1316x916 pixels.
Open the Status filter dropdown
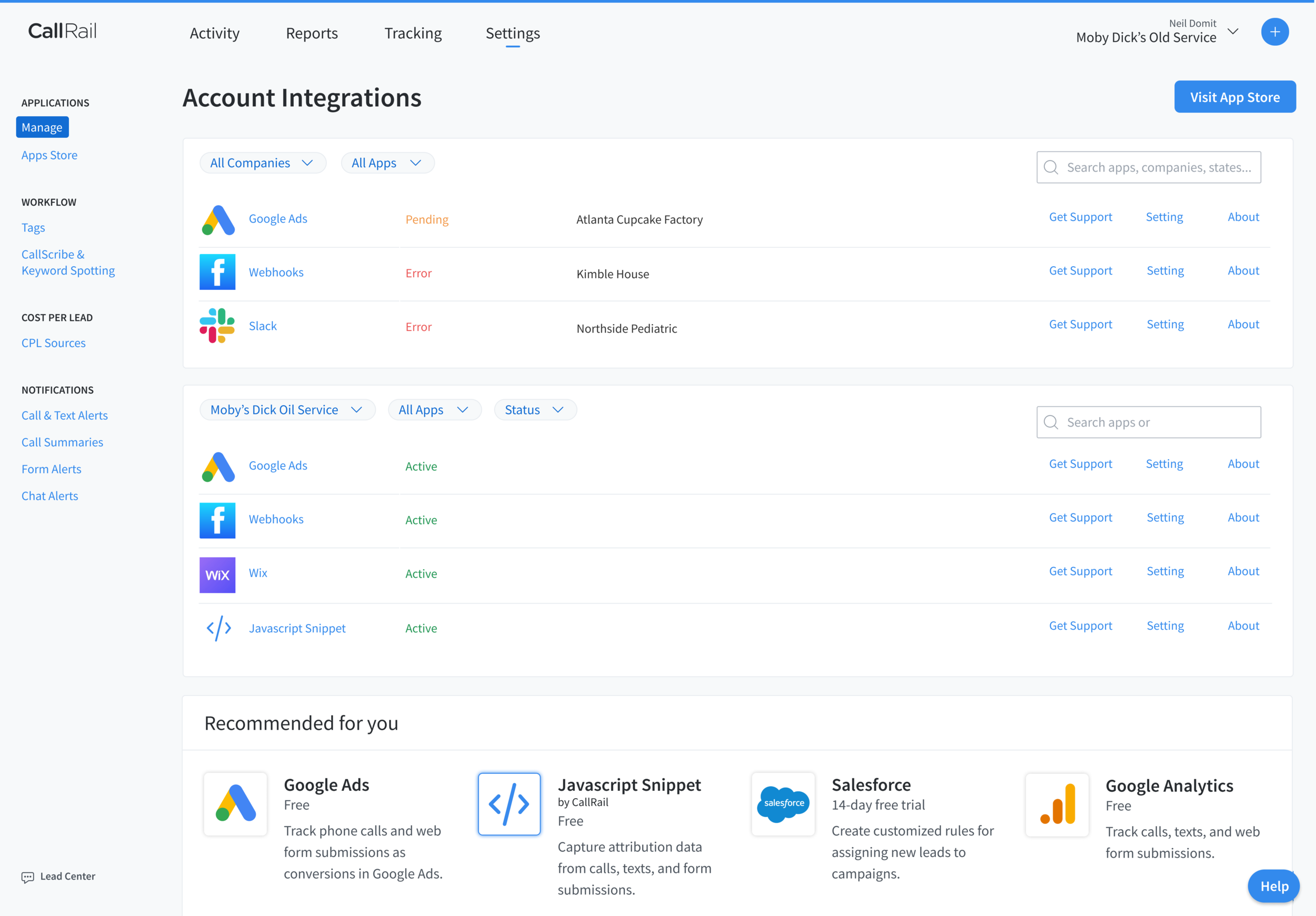(535, 409)
